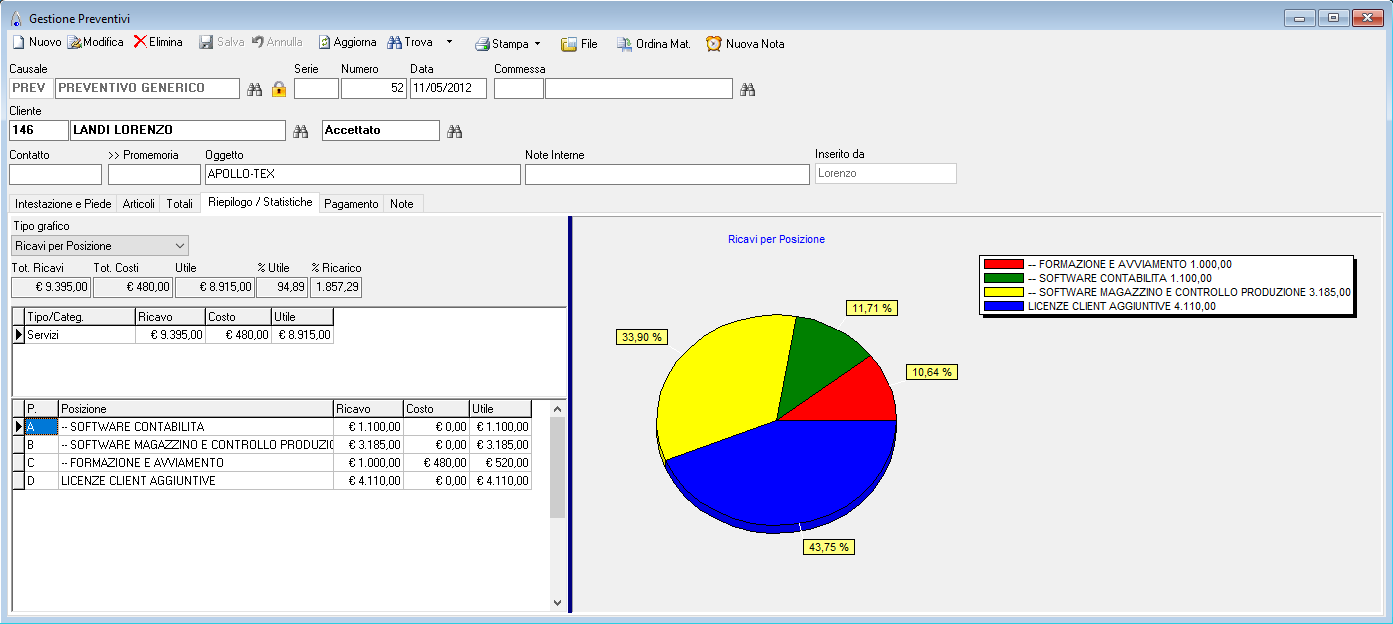Open the Stampa dropdown arrow
The image size is (1393, 624).
click(537, 44)
